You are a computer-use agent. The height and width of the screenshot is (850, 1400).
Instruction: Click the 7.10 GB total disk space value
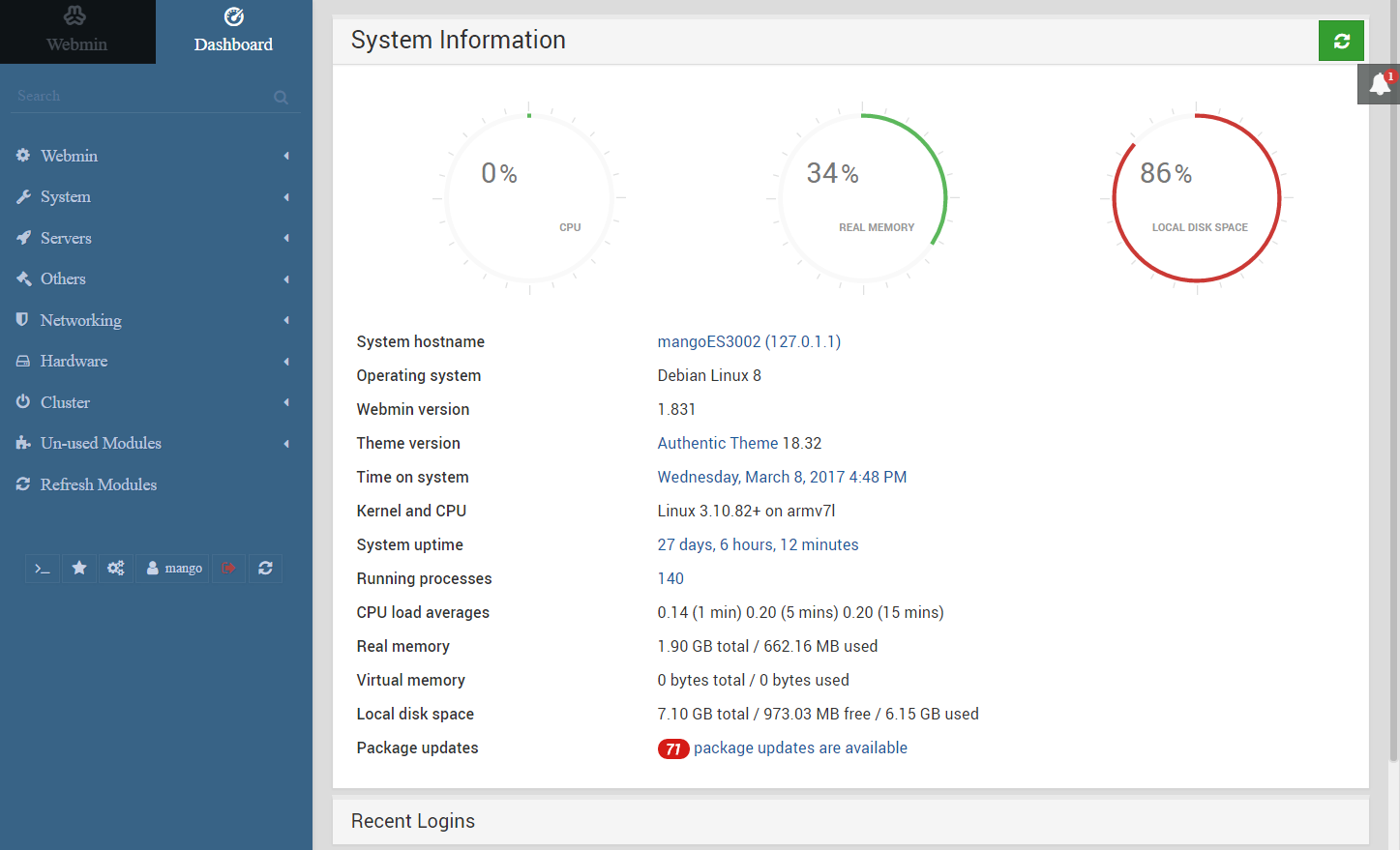(818, 714)
